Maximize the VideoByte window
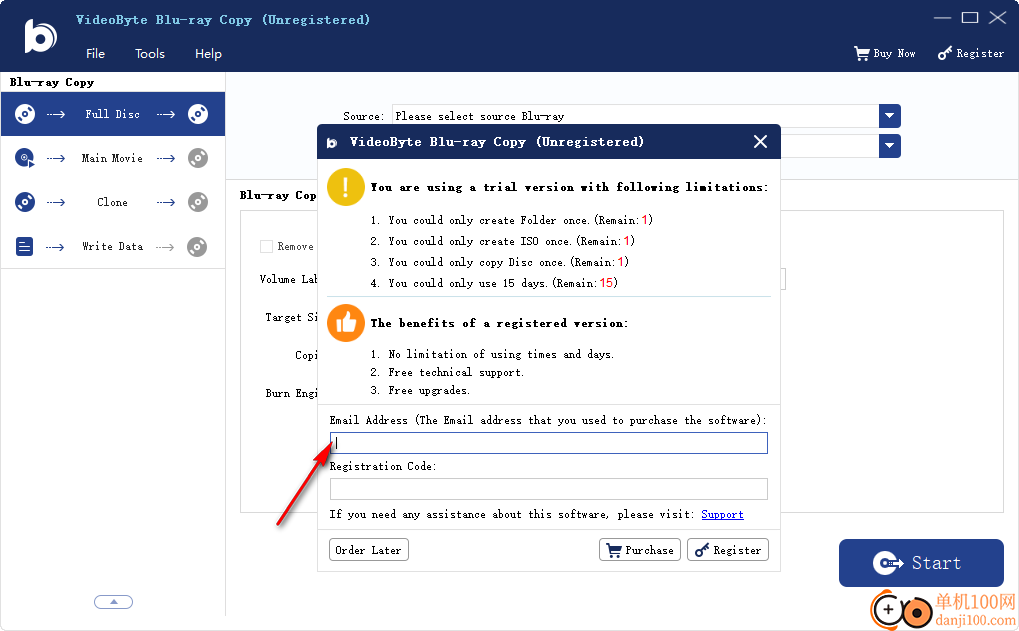 click(x=970, y=18)
